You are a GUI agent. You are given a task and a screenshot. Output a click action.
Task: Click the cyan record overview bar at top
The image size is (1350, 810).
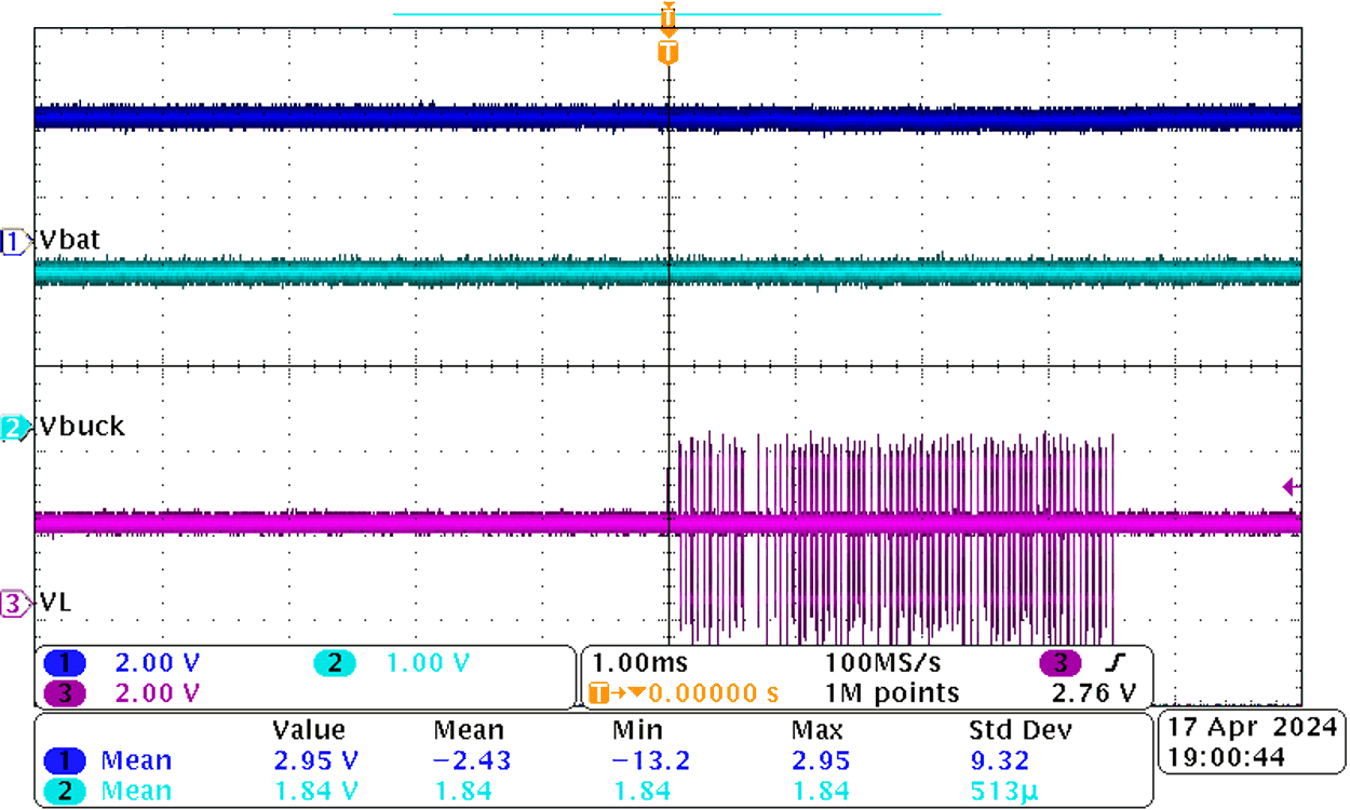(x=668, y=14)
